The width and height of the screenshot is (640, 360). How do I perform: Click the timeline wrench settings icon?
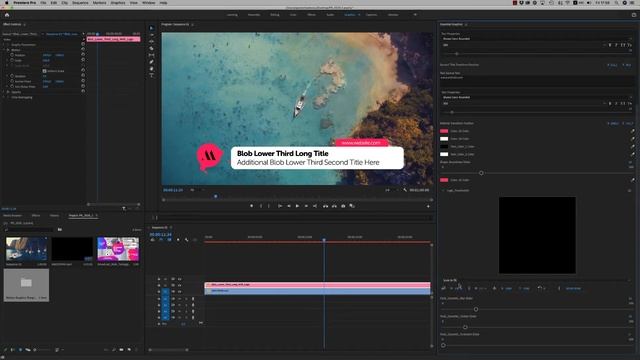[x=187, y=240]
